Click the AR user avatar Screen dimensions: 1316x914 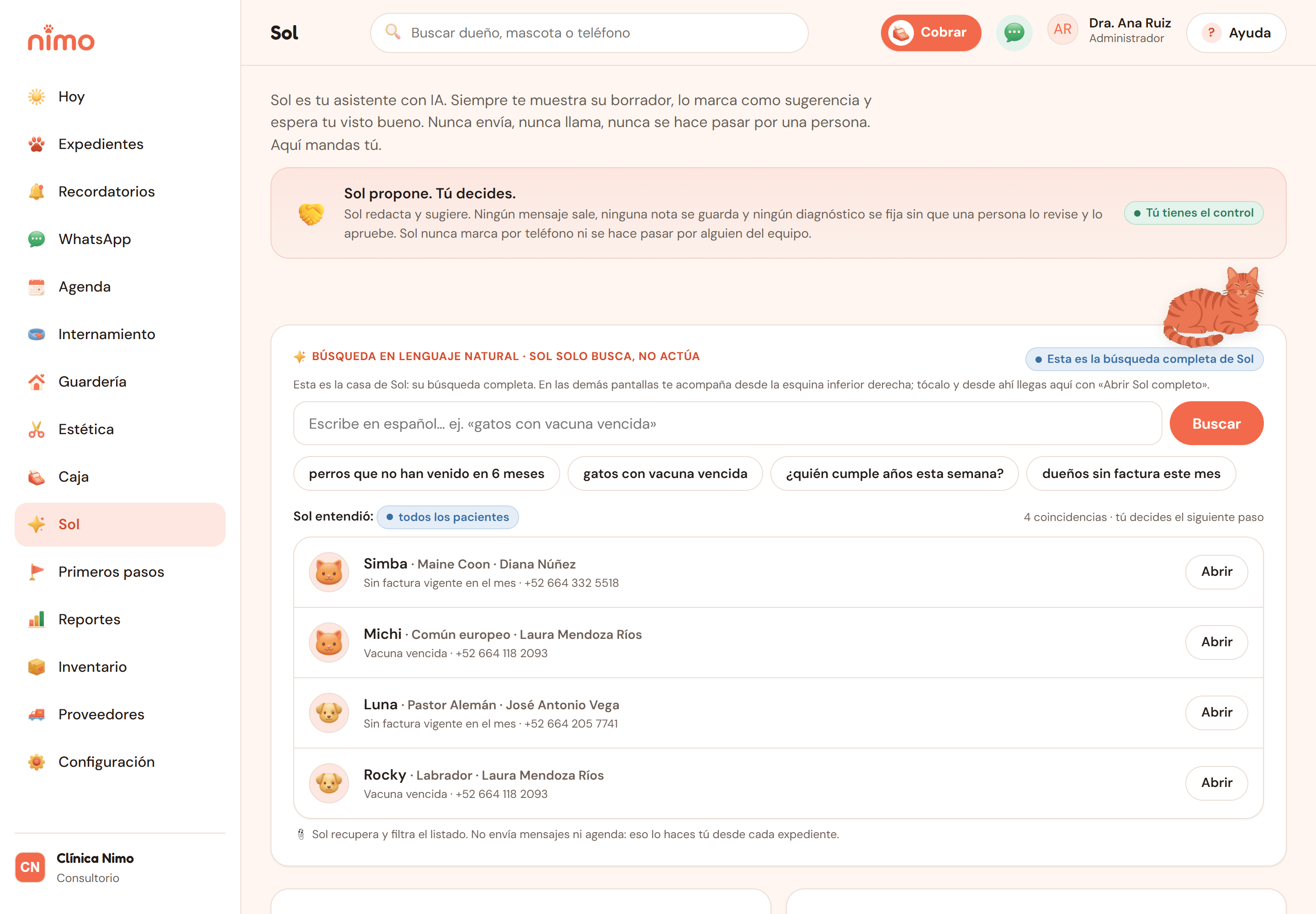pyautogui.click(x=1062, y=30)
